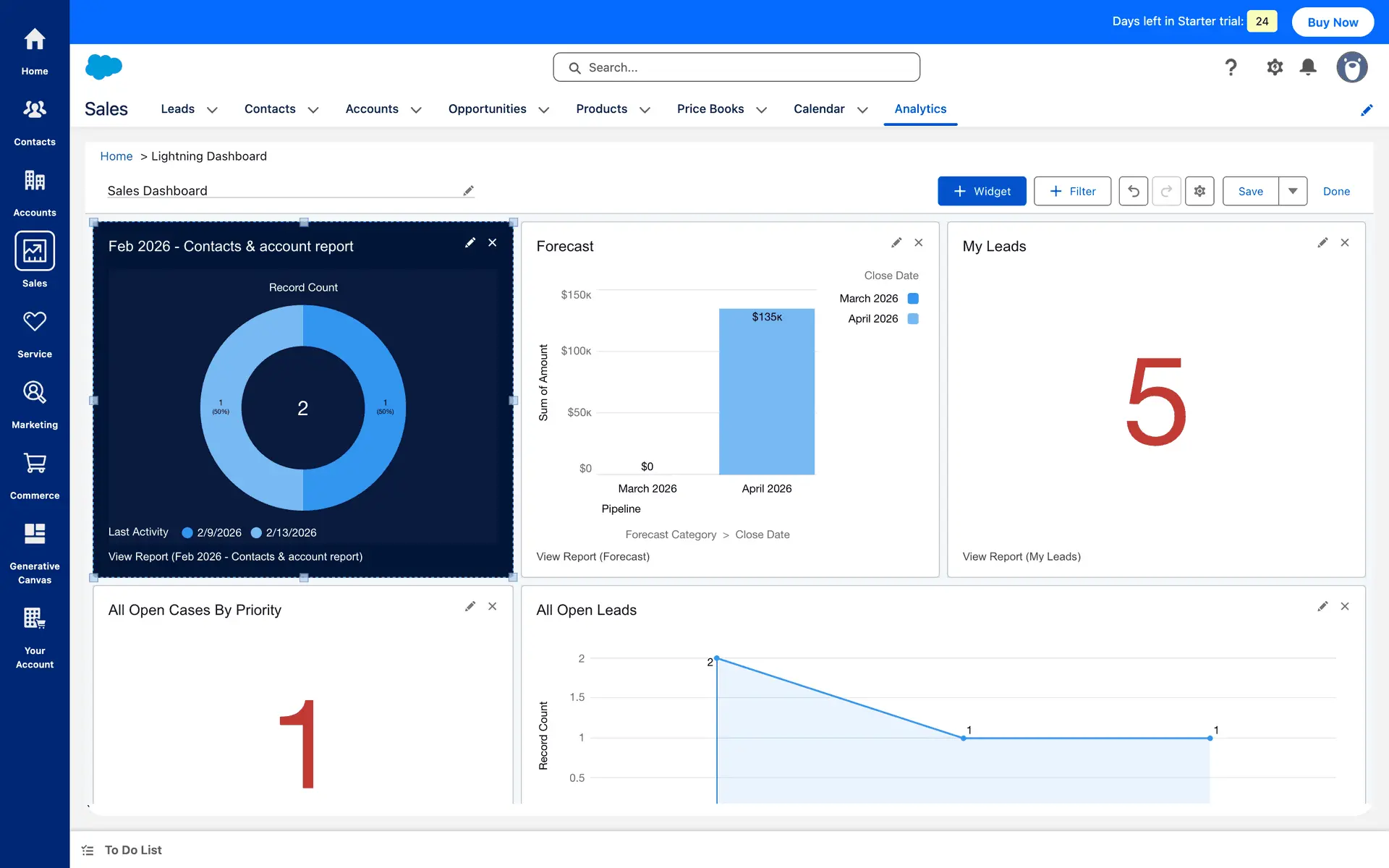1389x868 pixels.
Task: Expand the Leads tab dropdown chevron
Action: coord(212,110)
